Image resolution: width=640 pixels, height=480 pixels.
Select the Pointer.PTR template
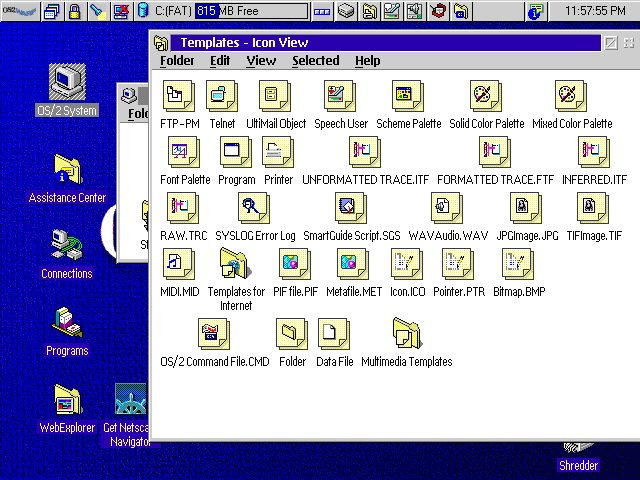[x=458, y=264]
